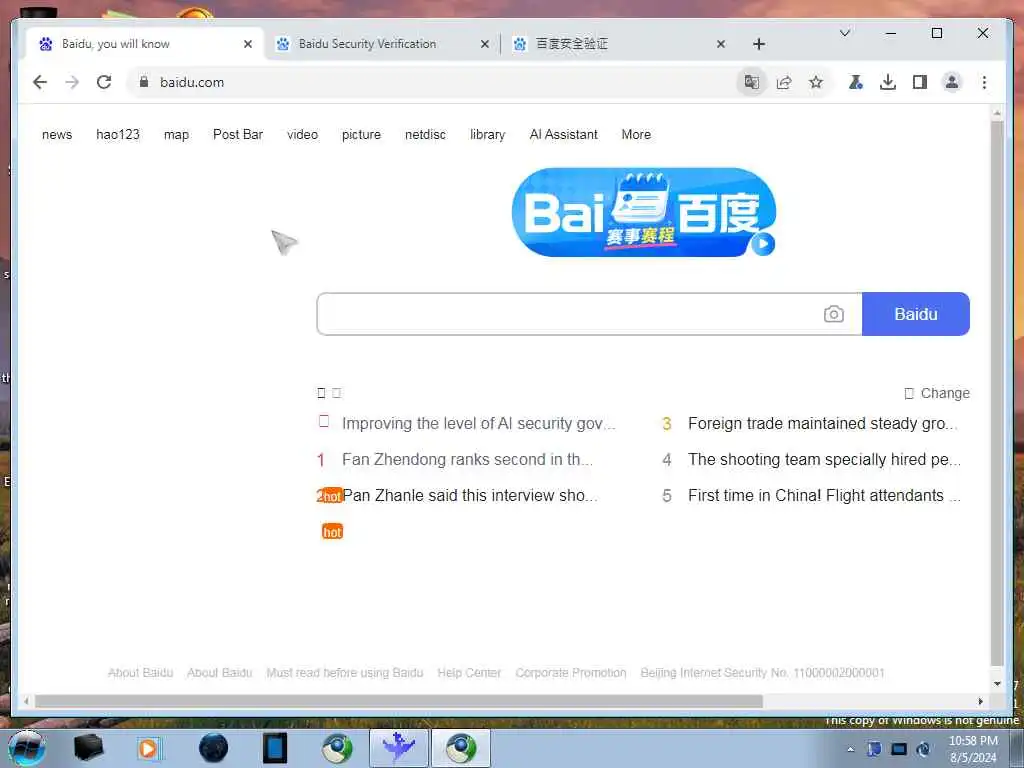This screenshot has width=1024, height=768.
Task: View site info via the lock icon
Action: [144, 82]
